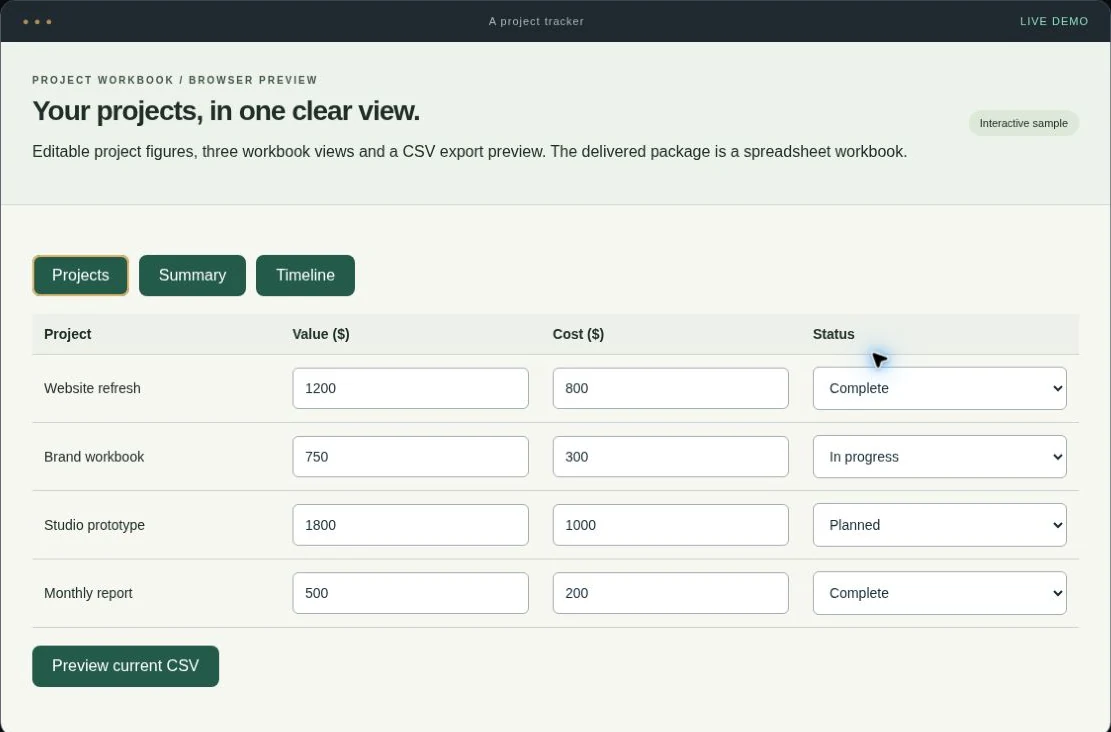Select the Brand workbook row label
The height and width of the screenshot is (732, 1111).
pos(94,456)
